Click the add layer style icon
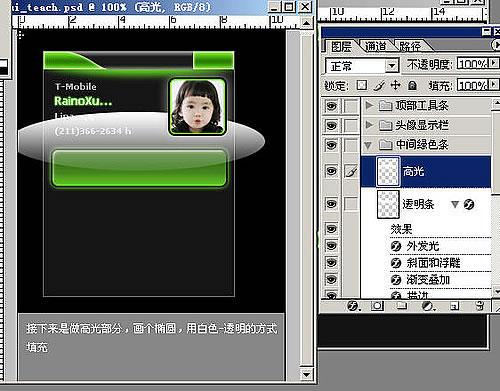500x391 pixels. tap(353, 306)
